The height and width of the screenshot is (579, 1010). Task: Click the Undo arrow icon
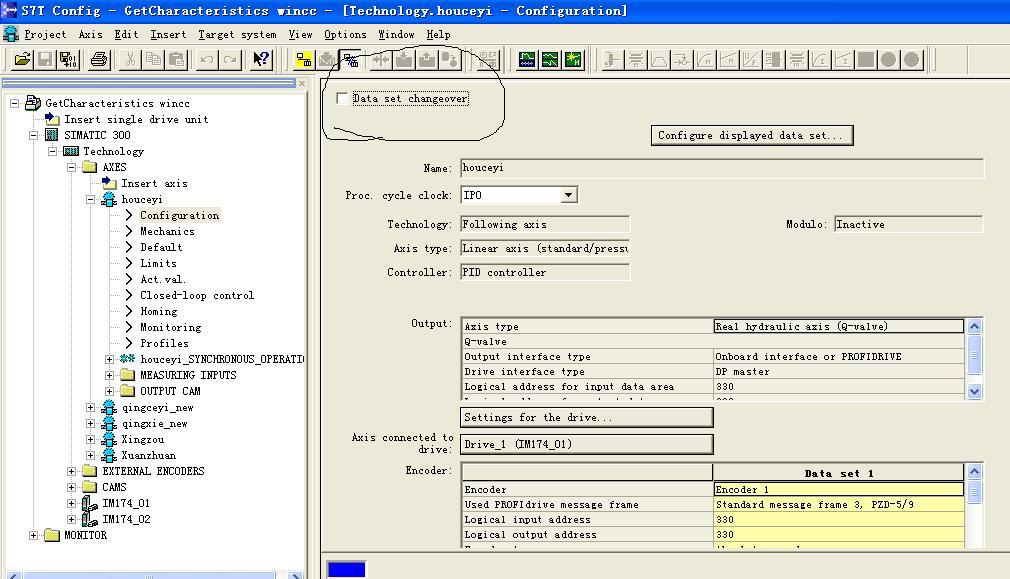207,60
